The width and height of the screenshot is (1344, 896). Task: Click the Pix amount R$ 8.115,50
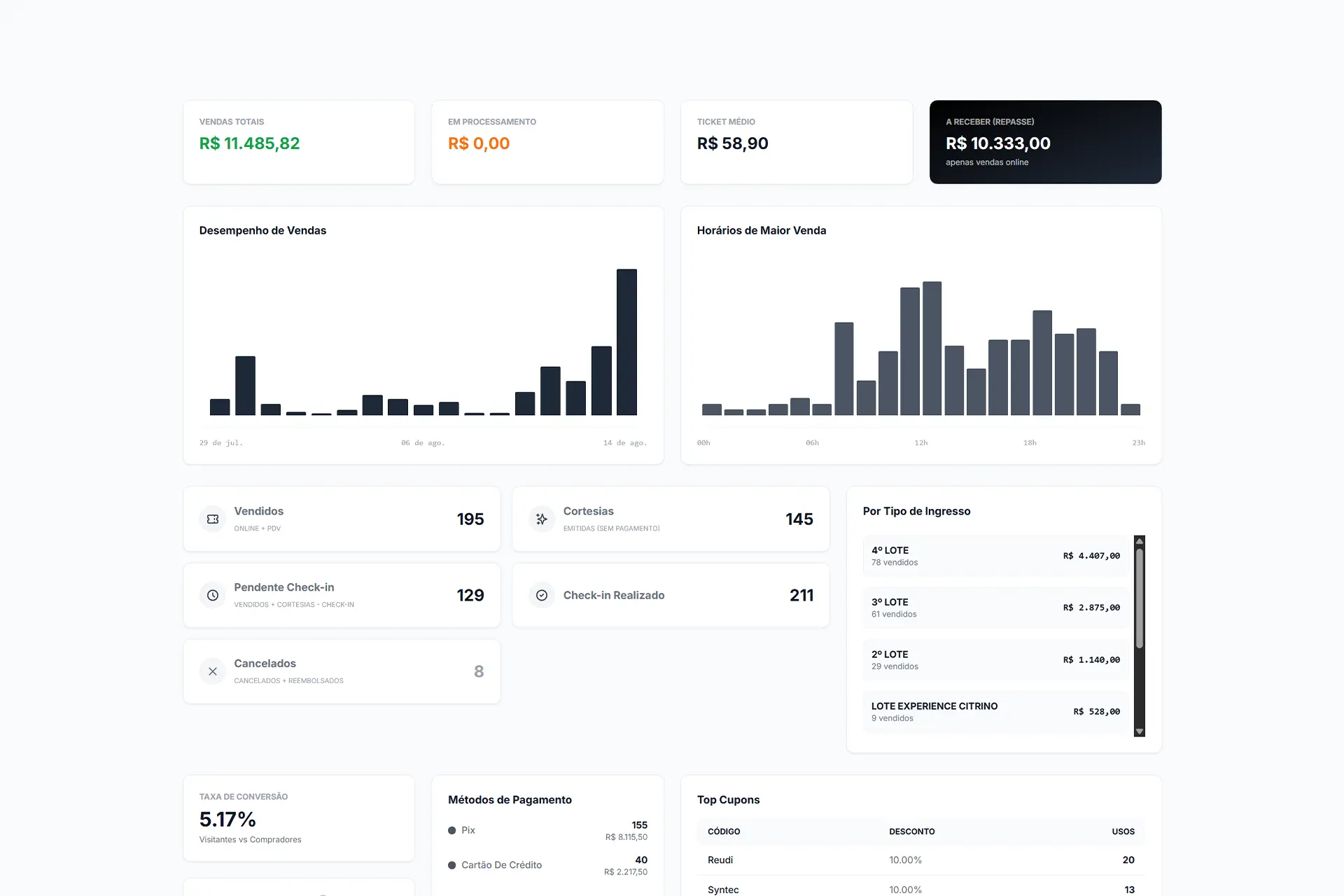click(626, 837)
